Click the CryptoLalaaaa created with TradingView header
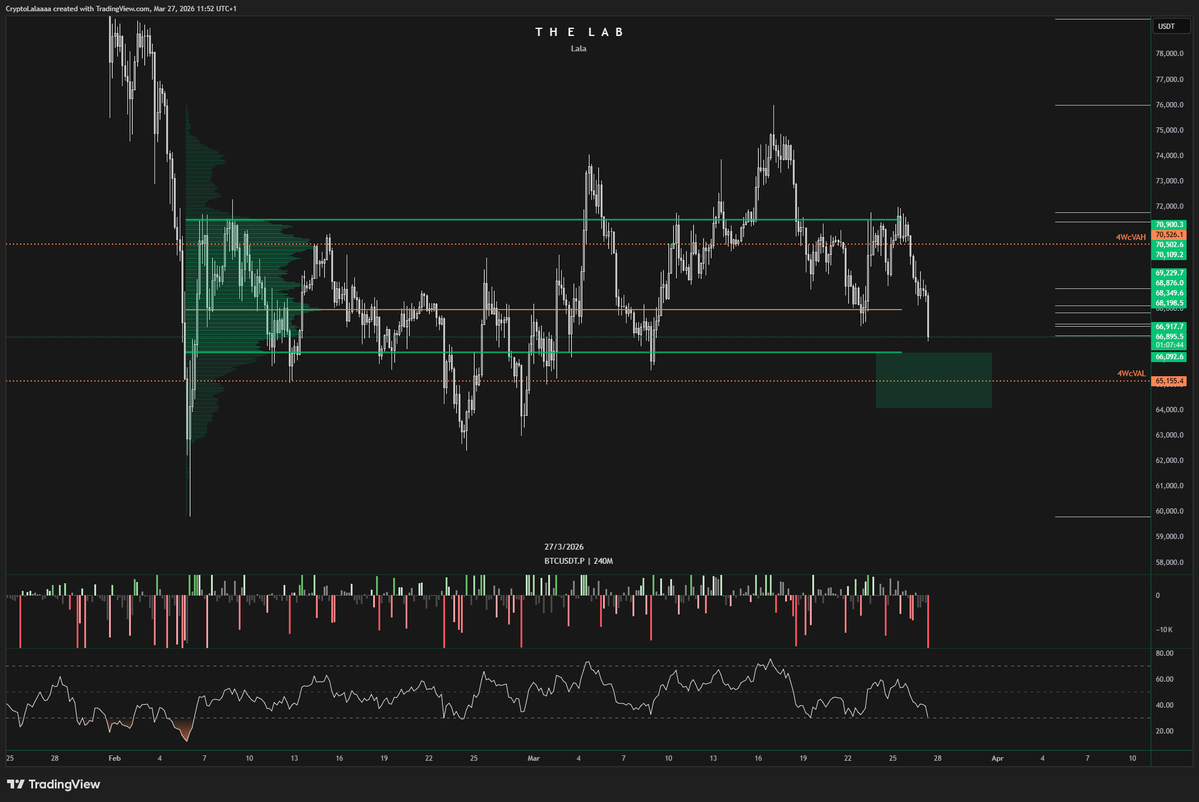 tap(121, 8)
